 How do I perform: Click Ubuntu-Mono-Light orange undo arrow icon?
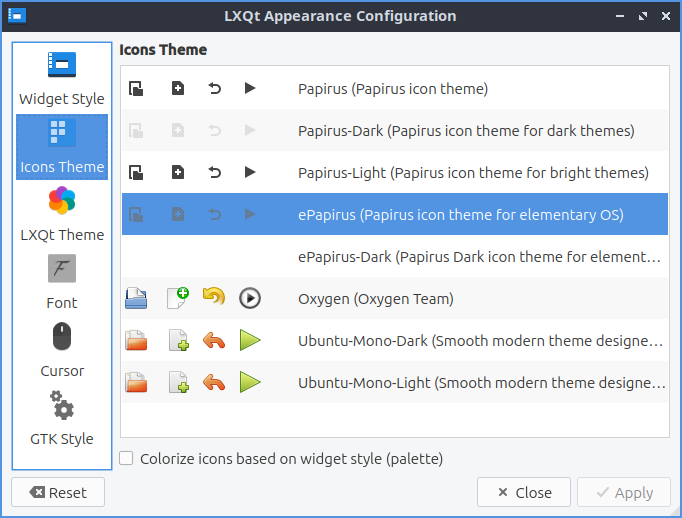214,382
